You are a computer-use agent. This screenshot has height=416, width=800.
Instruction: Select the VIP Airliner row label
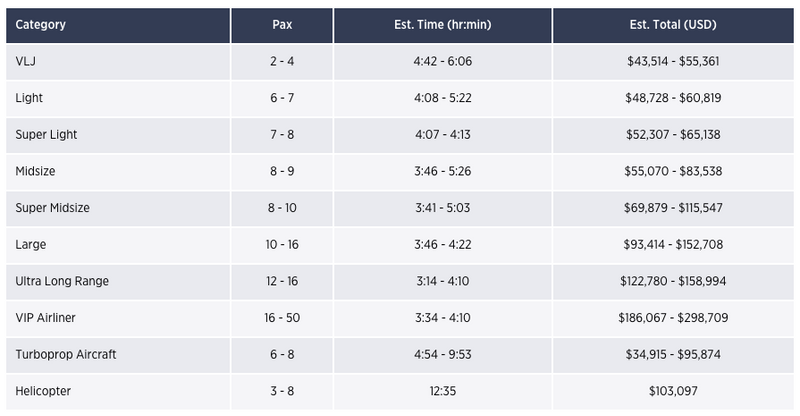(45, 317)
